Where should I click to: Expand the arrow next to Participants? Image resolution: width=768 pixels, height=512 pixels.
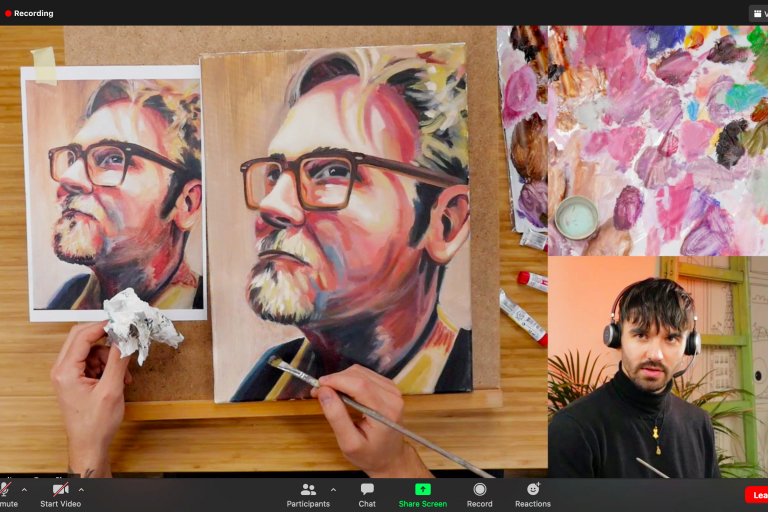pos(333,490)
